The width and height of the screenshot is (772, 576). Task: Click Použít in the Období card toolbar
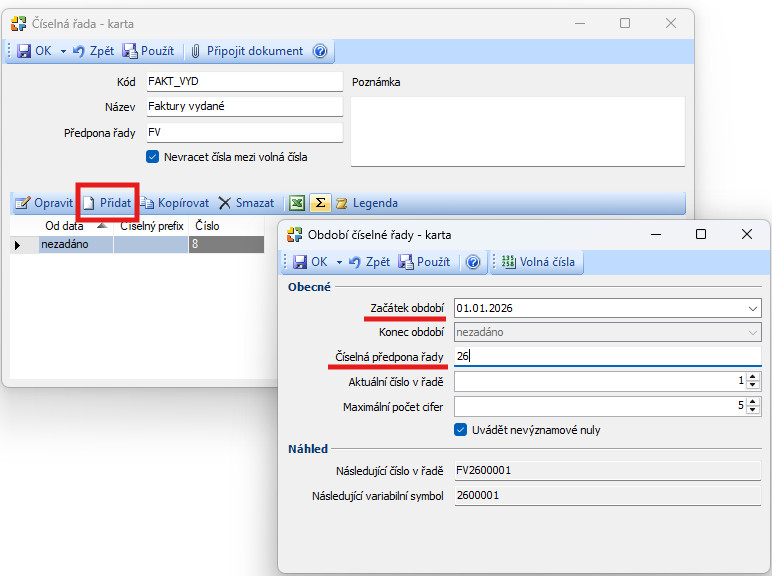(424, 262)
